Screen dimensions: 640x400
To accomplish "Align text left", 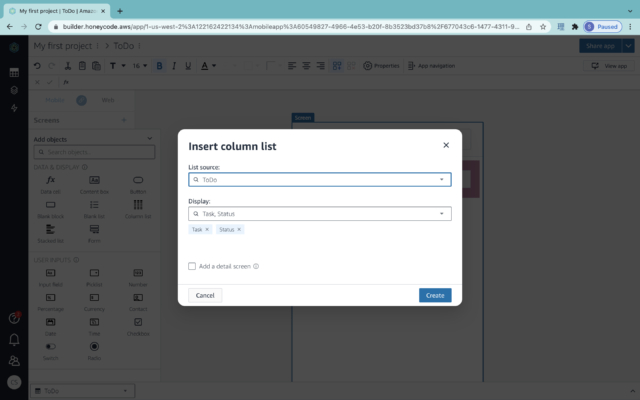I will click(x=291, y=66).
